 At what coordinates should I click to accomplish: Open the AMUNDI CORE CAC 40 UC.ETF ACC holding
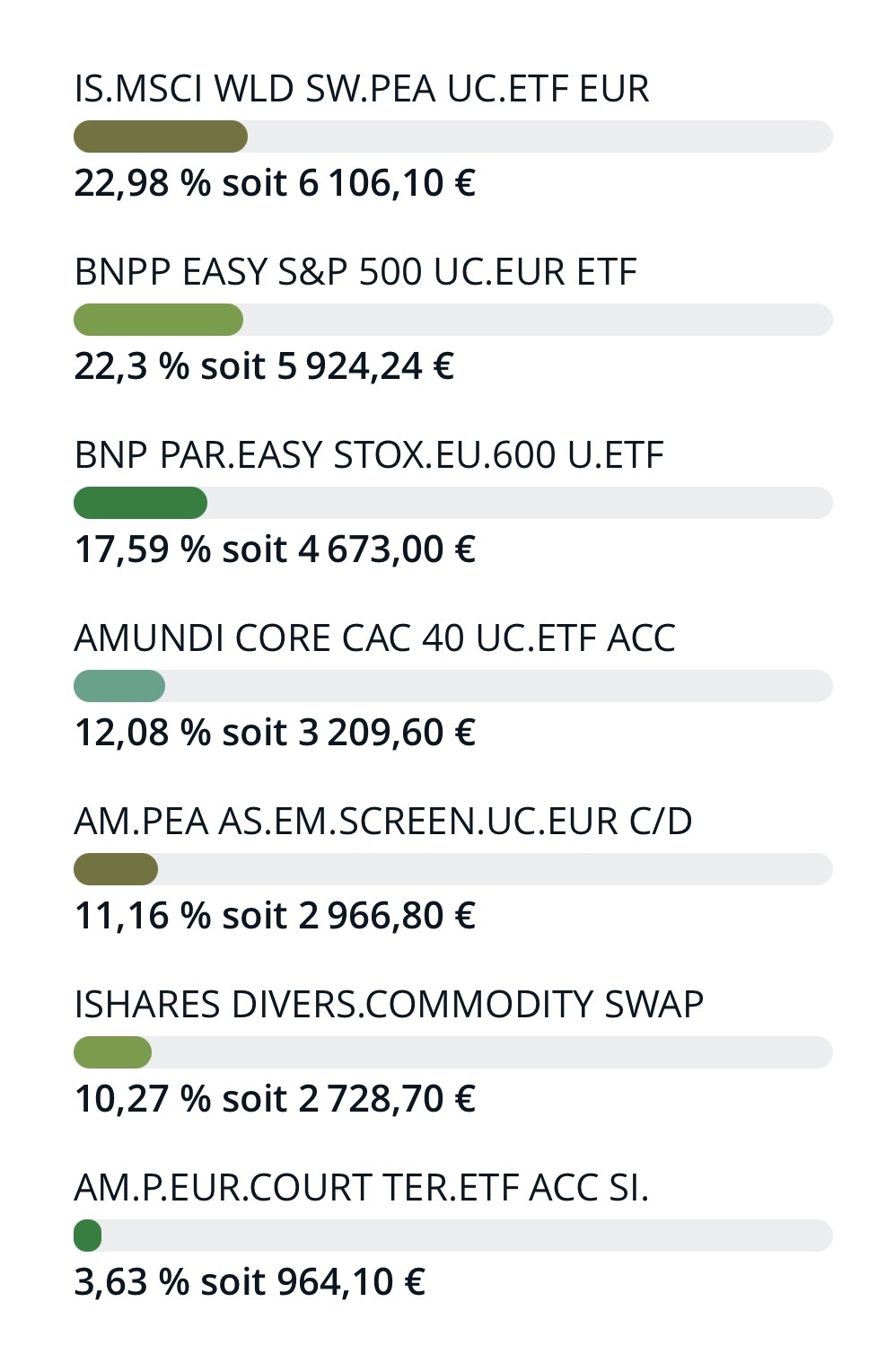tap(374, 638)
